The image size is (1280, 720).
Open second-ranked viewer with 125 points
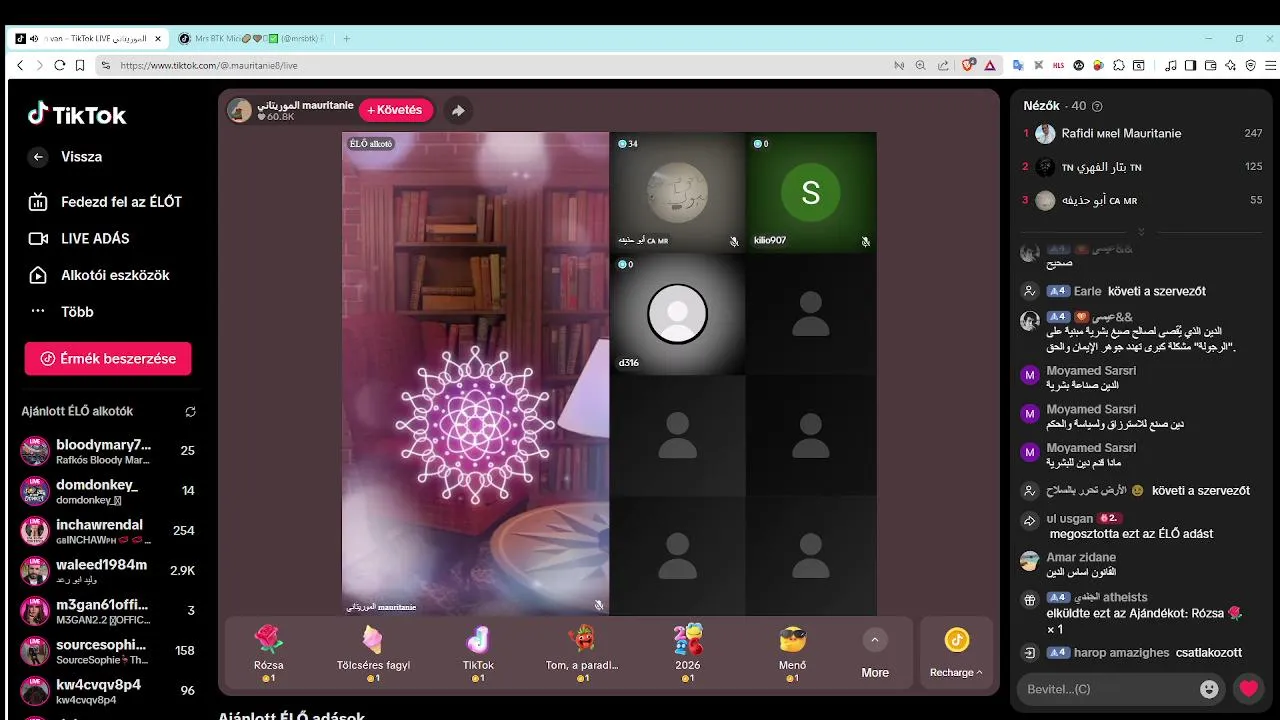[x=1143, y=167]
